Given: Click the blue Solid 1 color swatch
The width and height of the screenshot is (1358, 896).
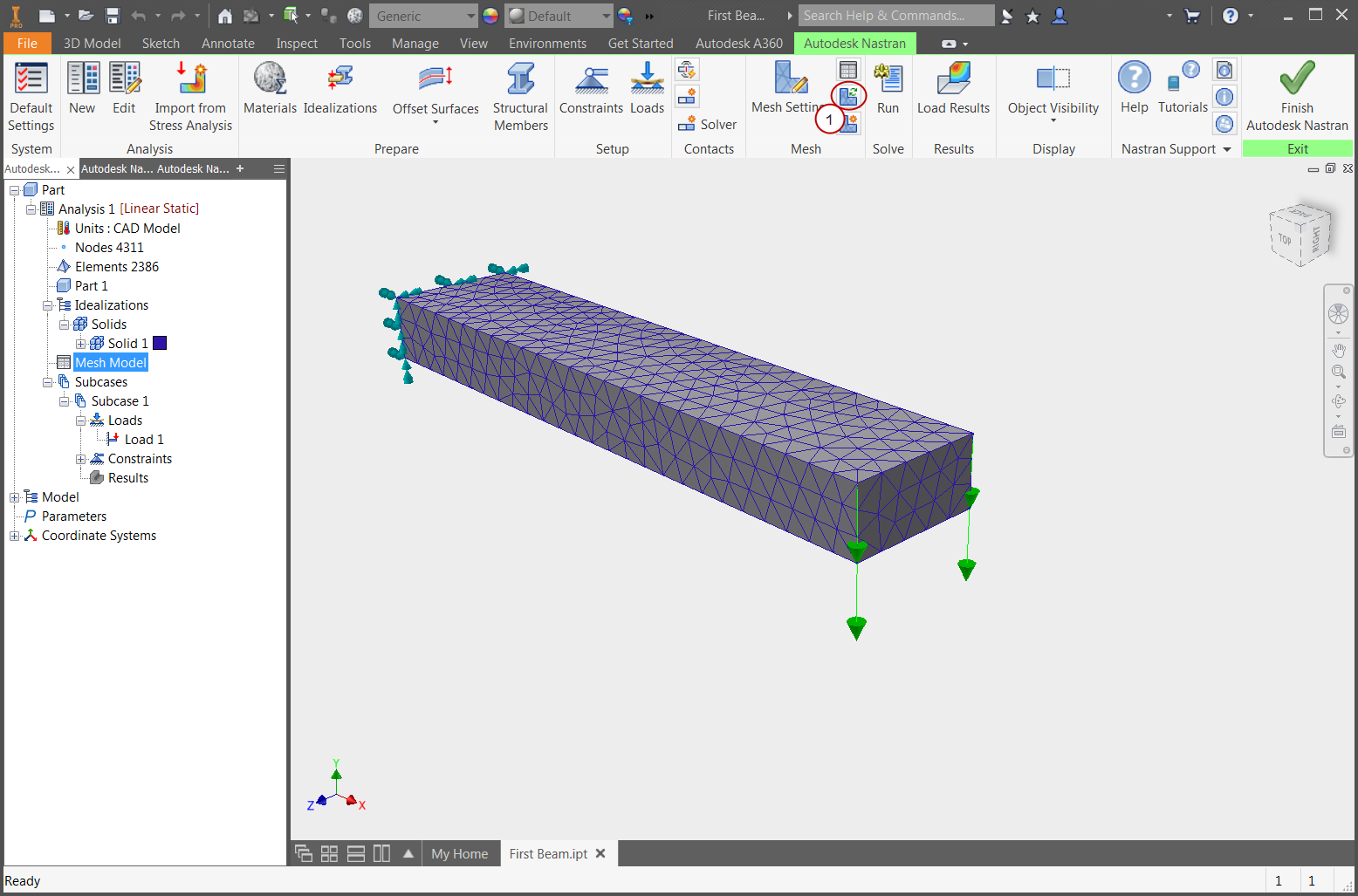Looking at the screenshot, I should [x=160, y=344].
